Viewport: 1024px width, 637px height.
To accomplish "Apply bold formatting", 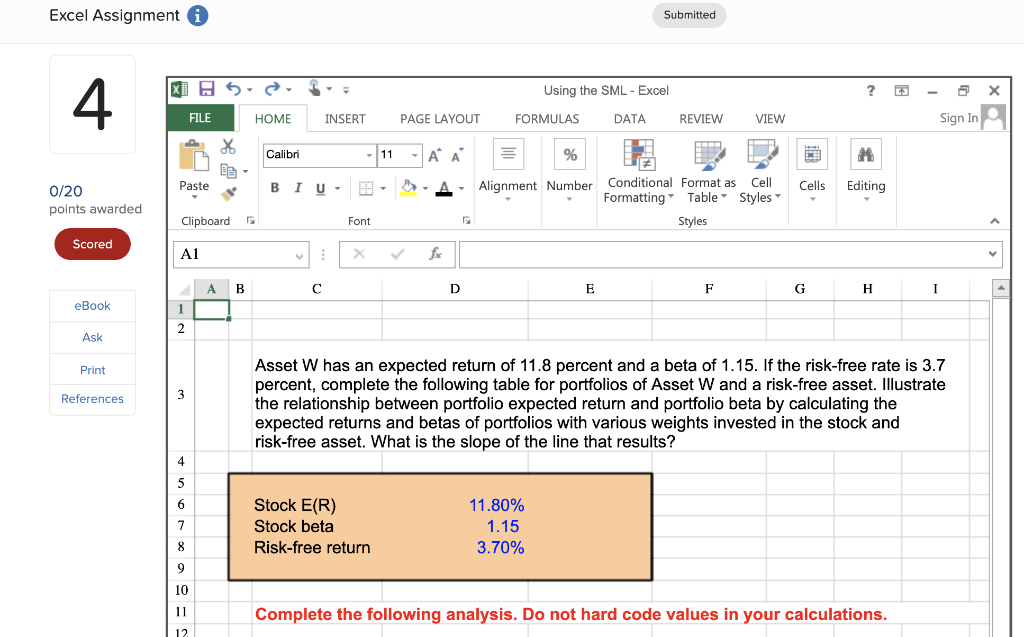I will [x=275, y=188].
